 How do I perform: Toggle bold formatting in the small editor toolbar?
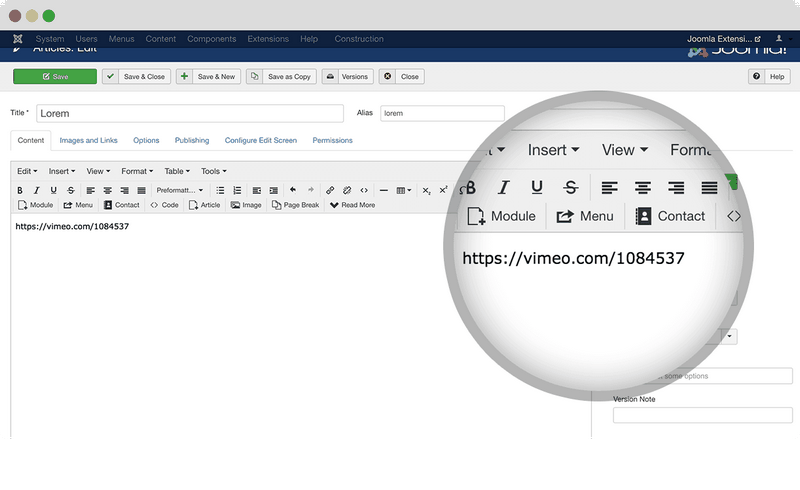pyautogui.click(x=20, y=190)
